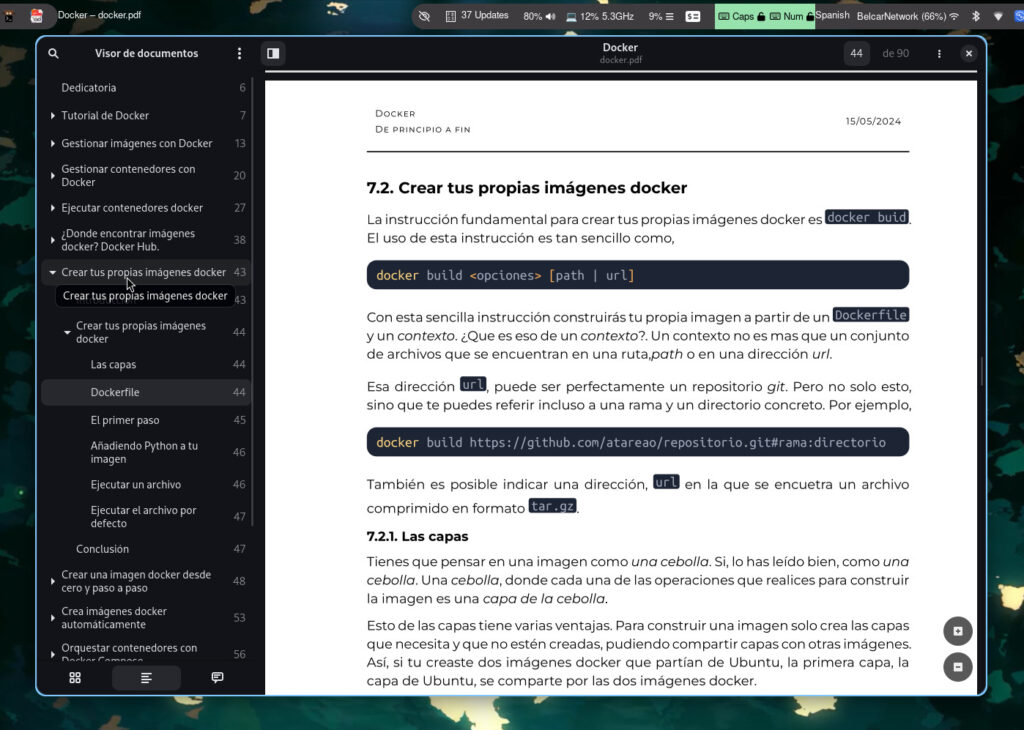Screen dimensions: 1024x730
Task: Click the 37 Updates indicator
Action: tap(477, 16)
